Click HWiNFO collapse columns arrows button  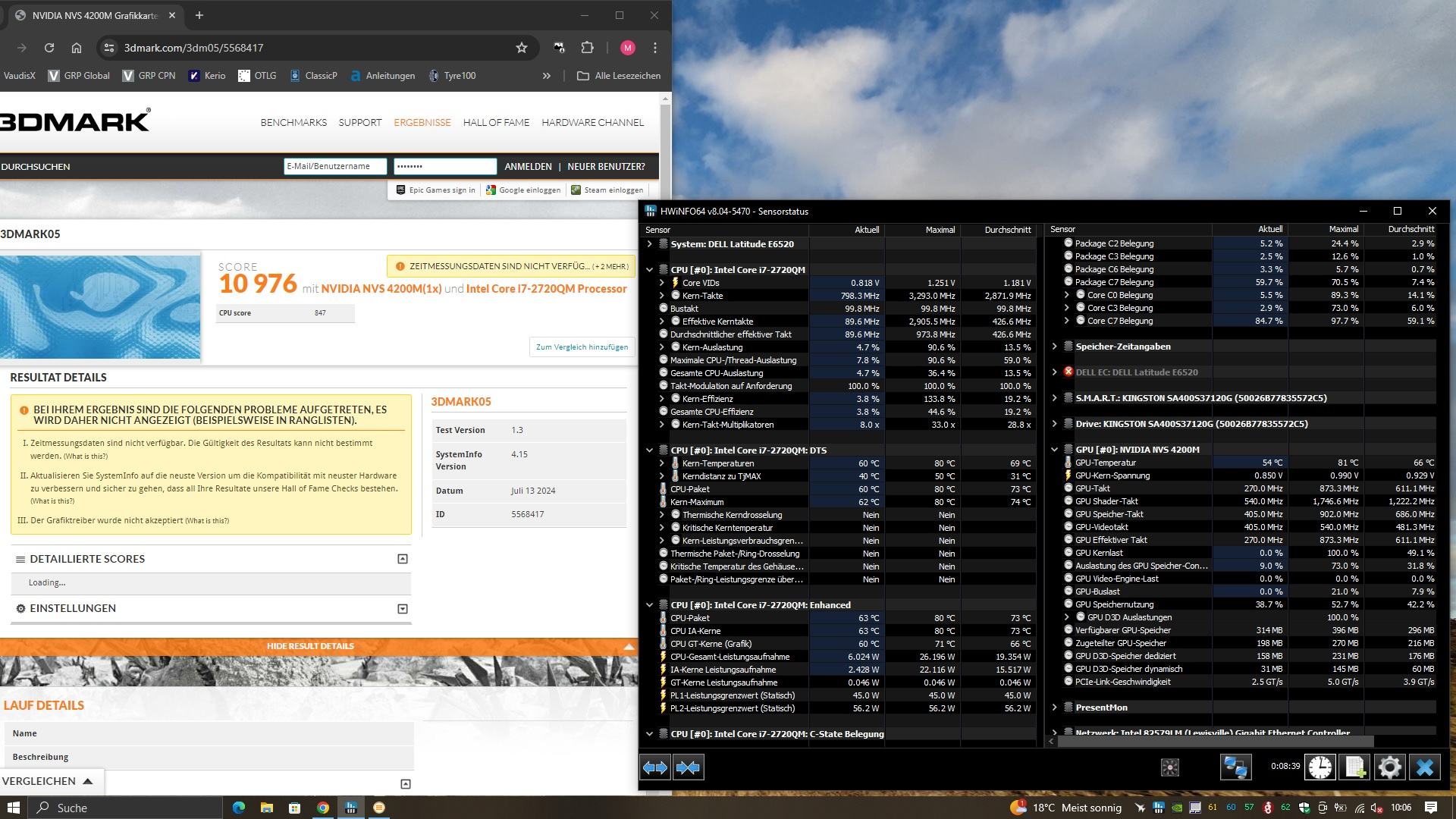point(688,767)
